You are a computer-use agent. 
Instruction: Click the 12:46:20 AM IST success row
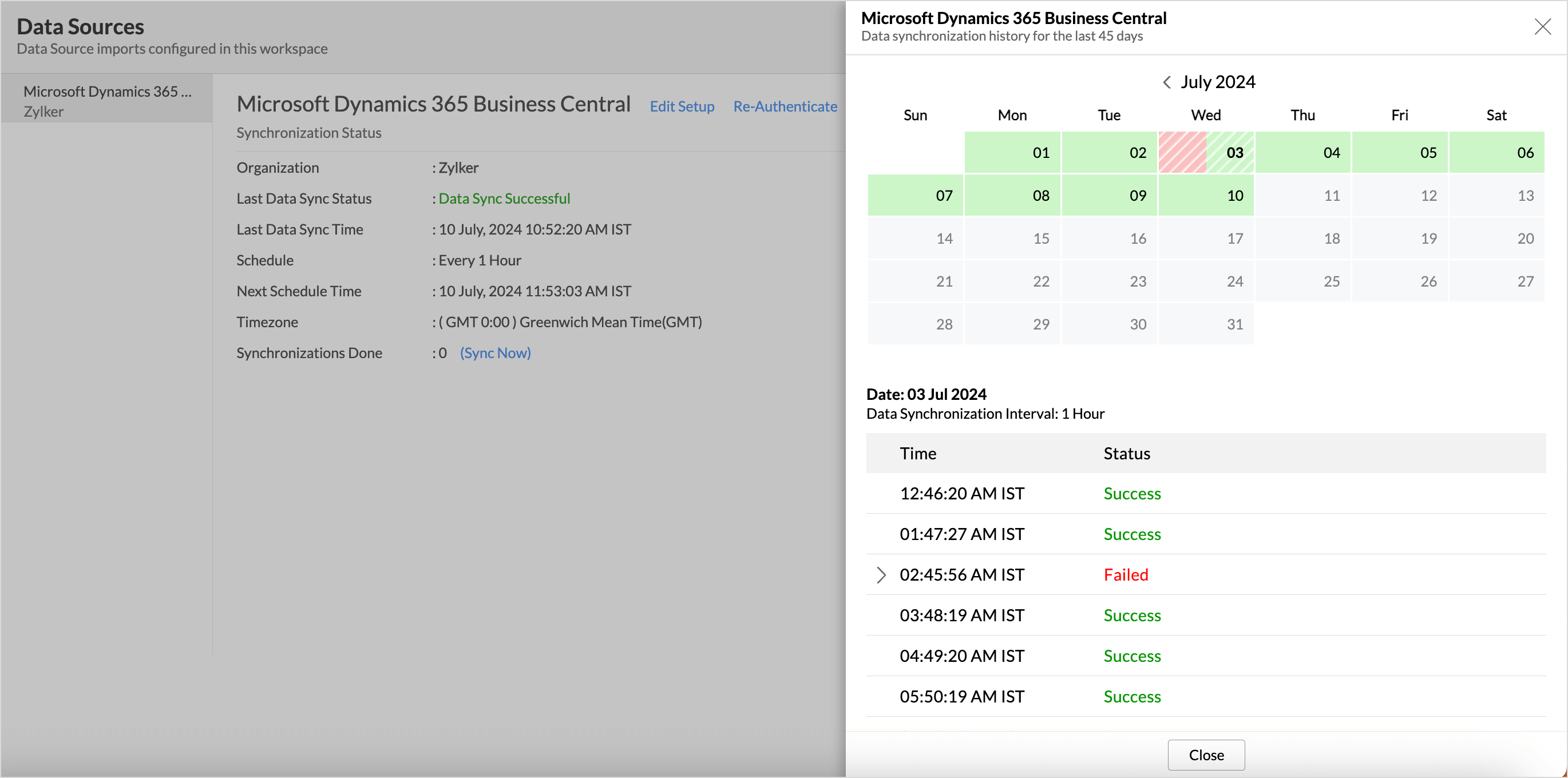962,493
